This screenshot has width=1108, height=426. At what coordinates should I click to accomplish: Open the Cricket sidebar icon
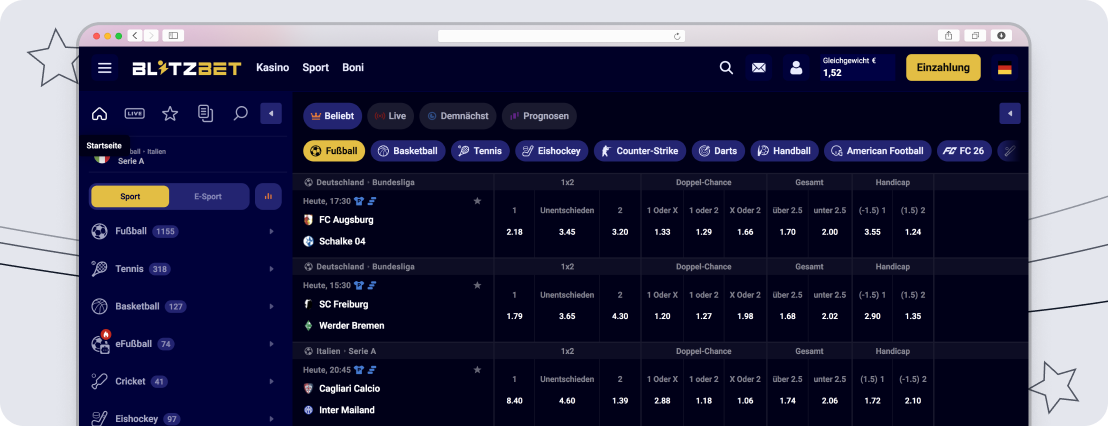[100, 381]
